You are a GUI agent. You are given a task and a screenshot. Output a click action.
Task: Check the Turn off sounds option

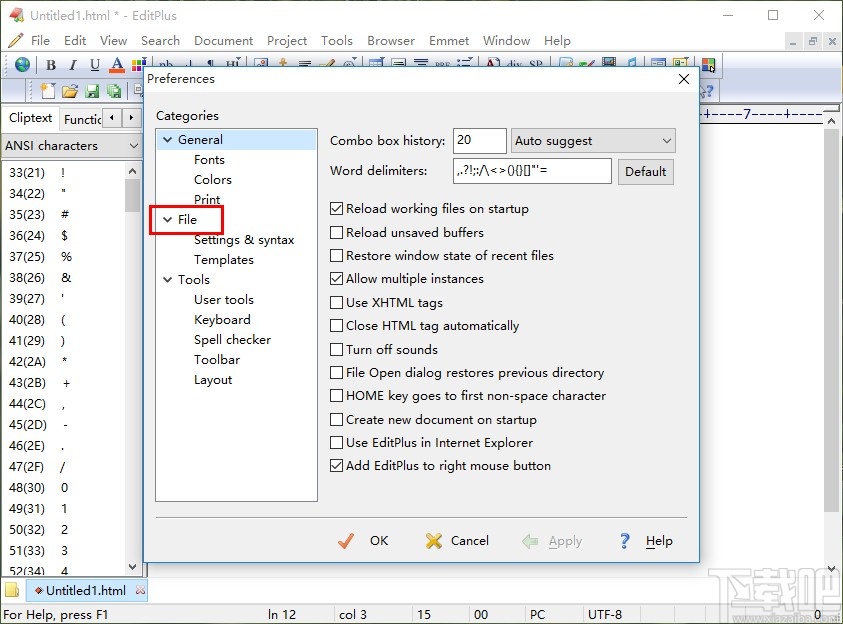coord(337,349)
